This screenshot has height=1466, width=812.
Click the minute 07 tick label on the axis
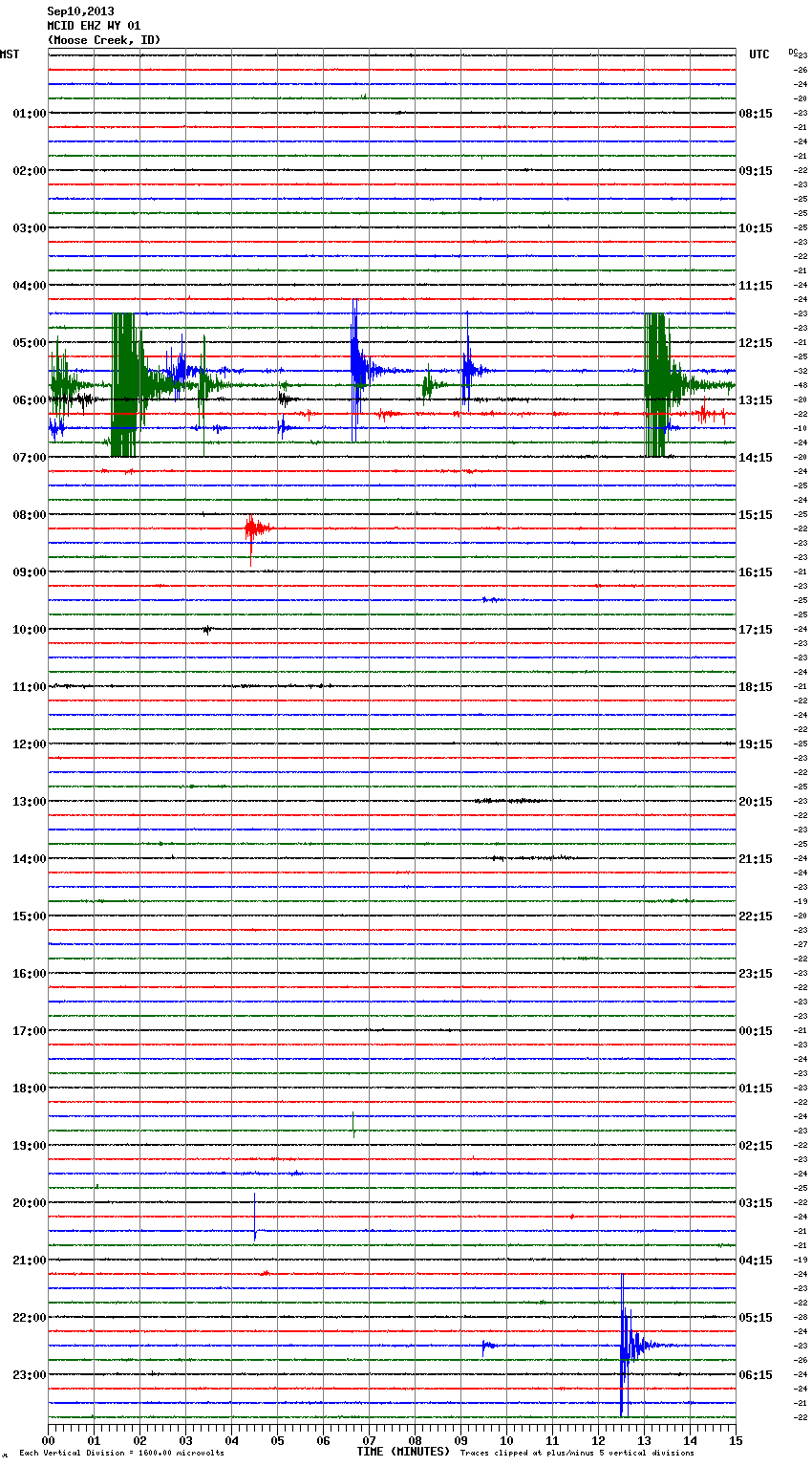click(369, 1439)
